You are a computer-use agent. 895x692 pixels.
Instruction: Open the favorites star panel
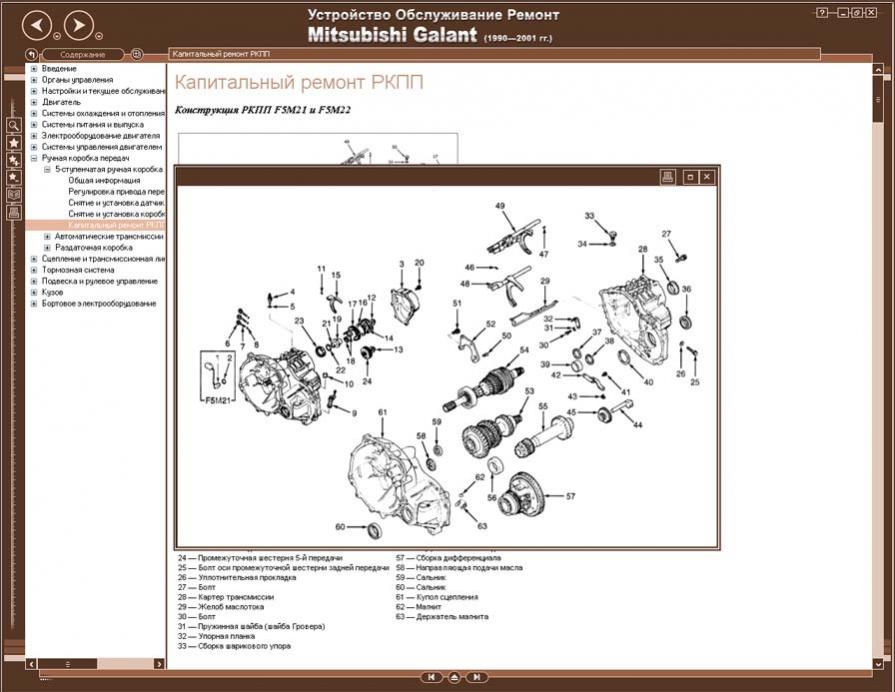[x=14, y=142]
